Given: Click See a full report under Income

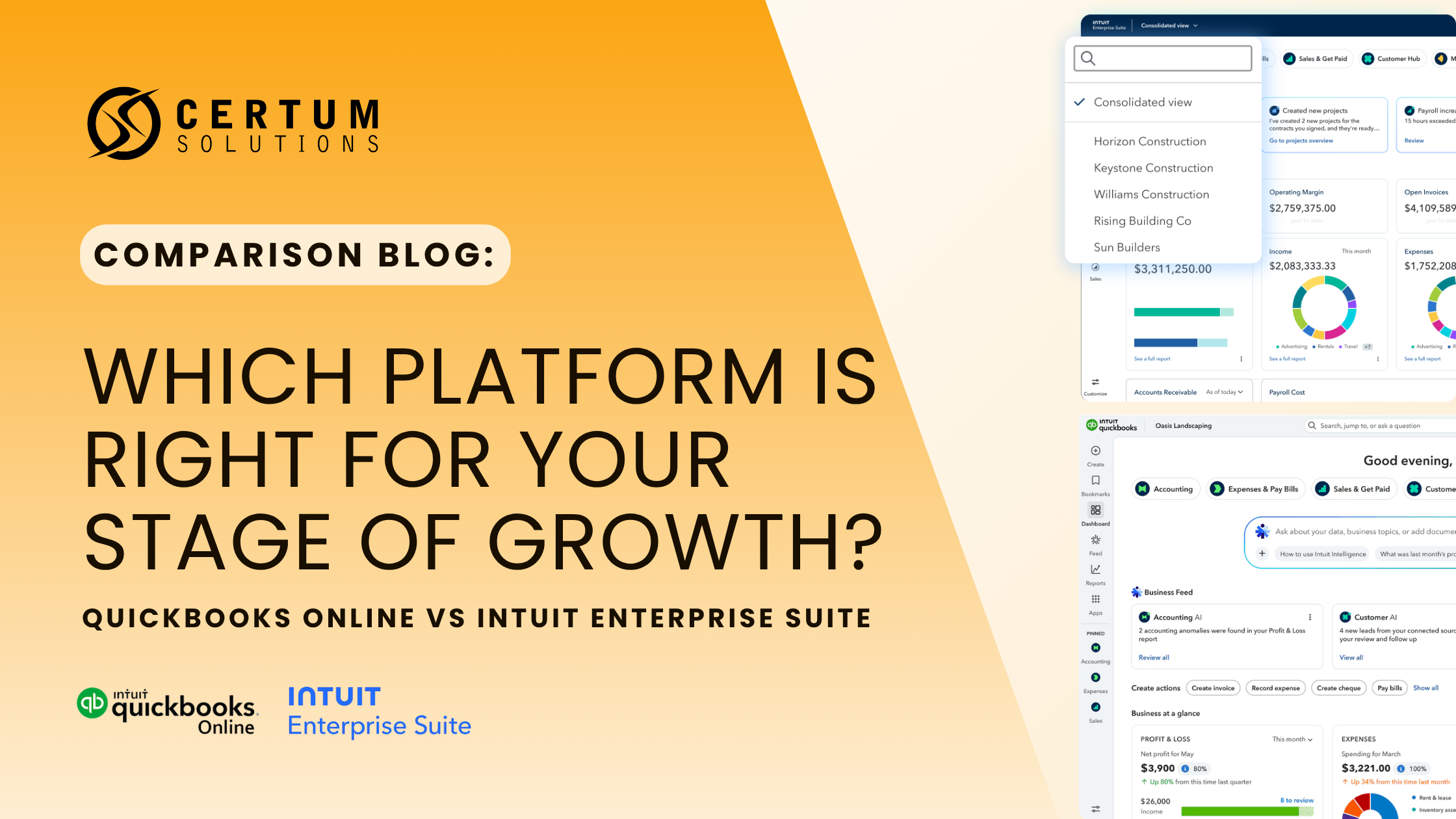Looking at the screenshot, I should (1287, 359).
